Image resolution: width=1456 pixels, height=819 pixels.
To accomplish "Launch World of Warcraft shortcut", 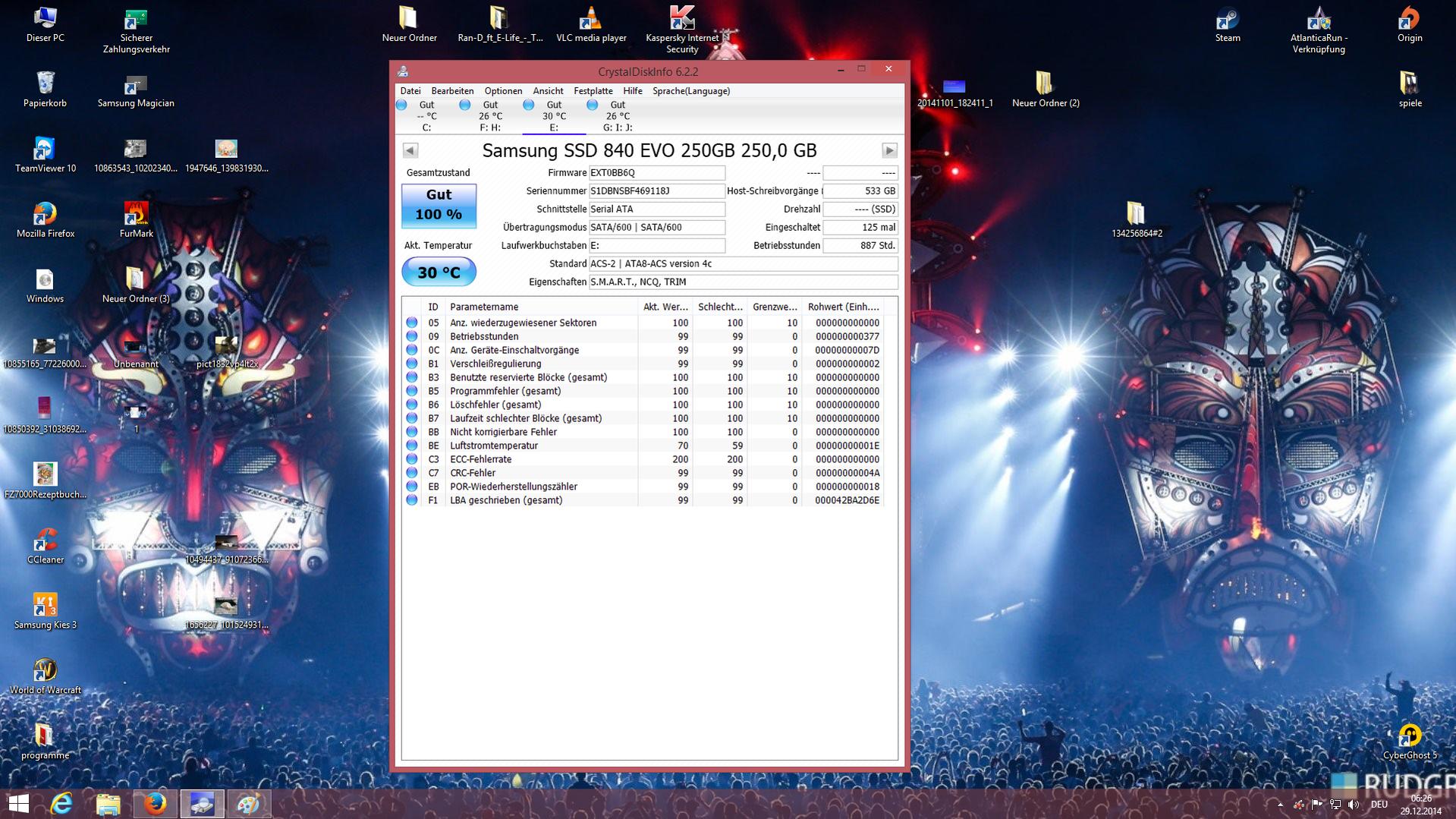I will [x=45, y=677].
